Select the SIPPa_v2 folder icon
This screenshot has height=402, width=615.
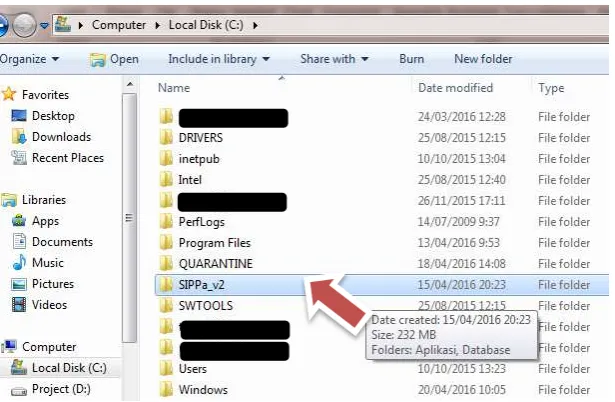point(166,285)
